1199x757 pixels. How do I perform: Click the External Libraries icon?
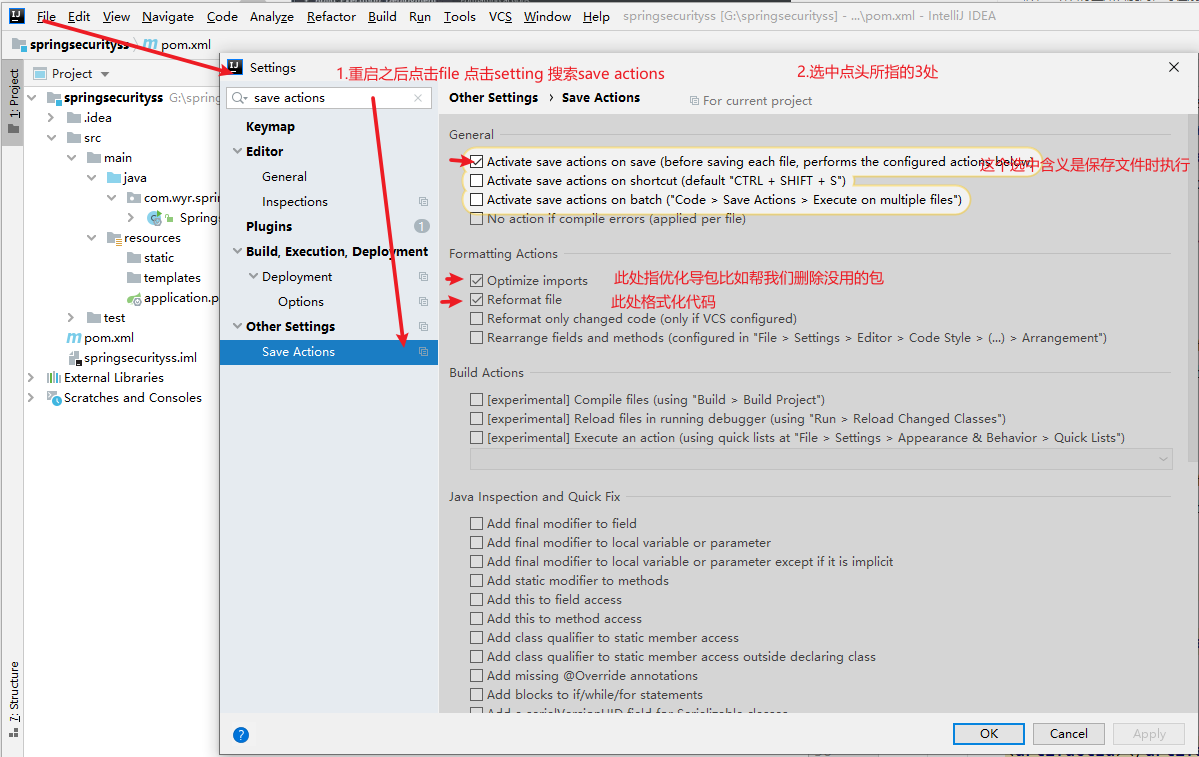tap(54, 378)
